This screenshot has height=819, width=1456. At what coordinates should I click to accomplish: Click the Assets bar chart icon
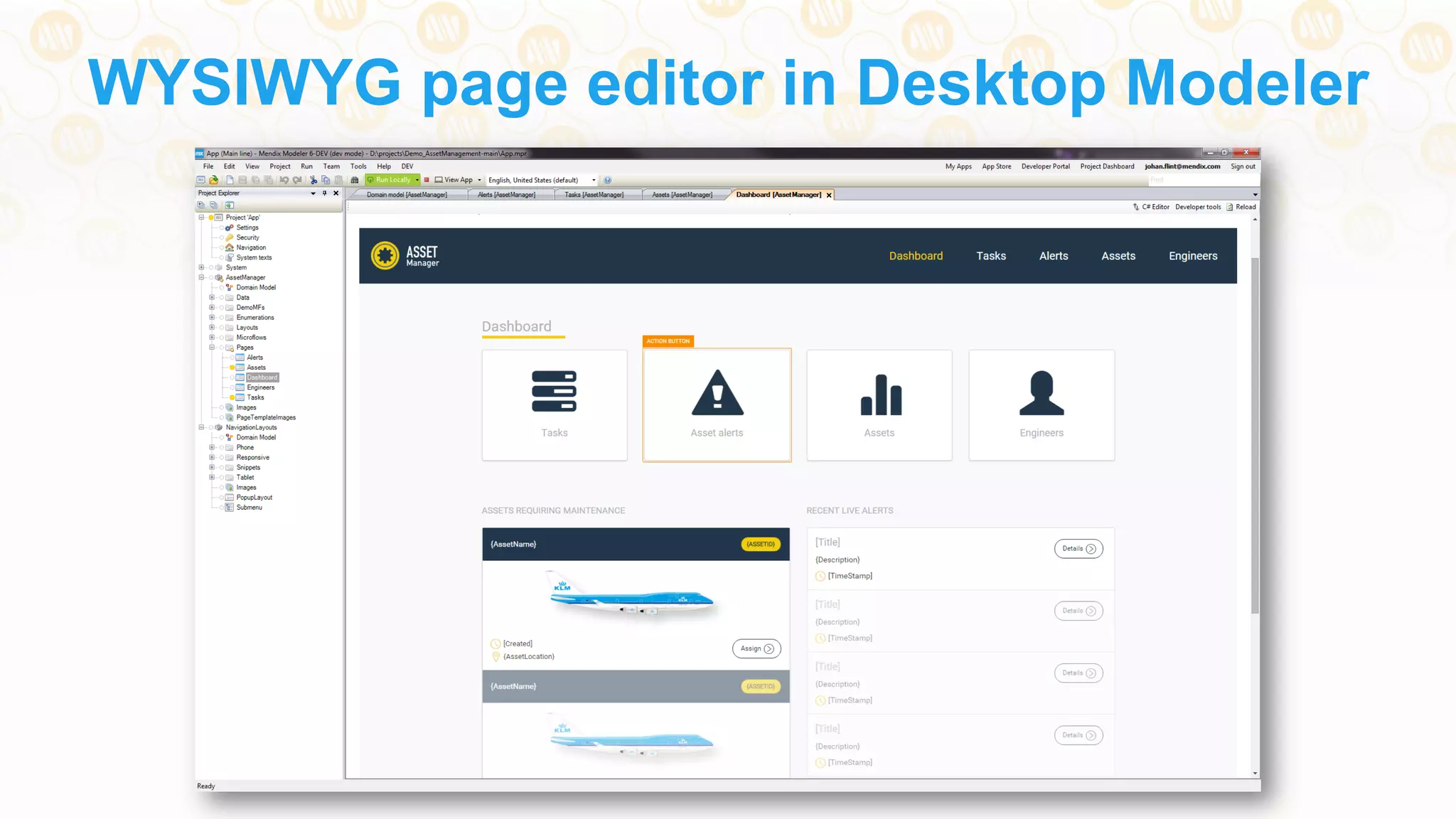[880, 394]
